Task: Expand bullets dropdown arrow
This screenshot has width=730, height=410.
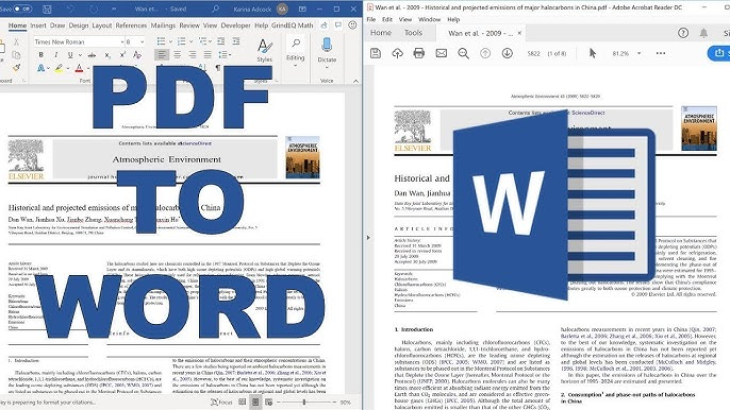Action: coord(170,42)
